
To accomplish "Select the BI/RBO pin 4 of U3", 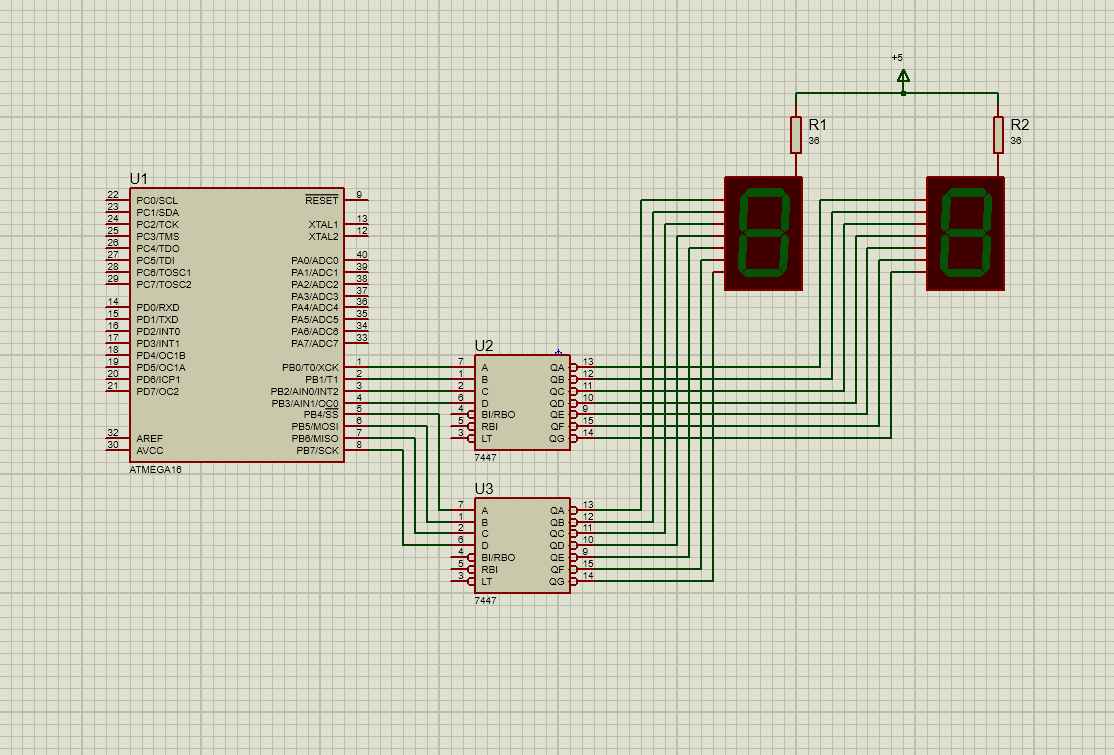I will click(463, 557).
